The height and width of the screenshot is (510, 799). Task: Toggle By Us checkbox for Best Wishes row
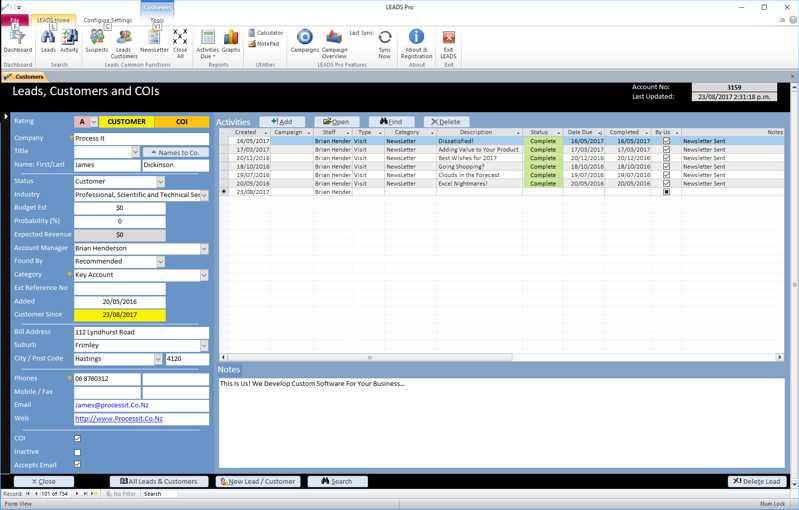(x=667, y=158)
